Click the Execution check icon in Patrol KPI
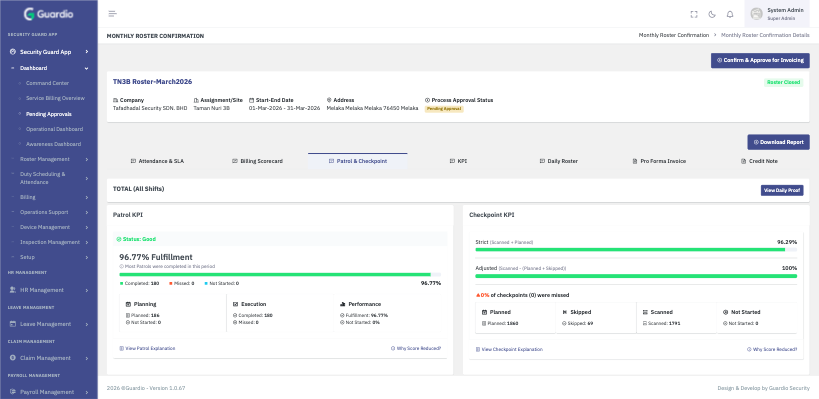Screen dimensions: 819x399 click(x=236, y=304)
